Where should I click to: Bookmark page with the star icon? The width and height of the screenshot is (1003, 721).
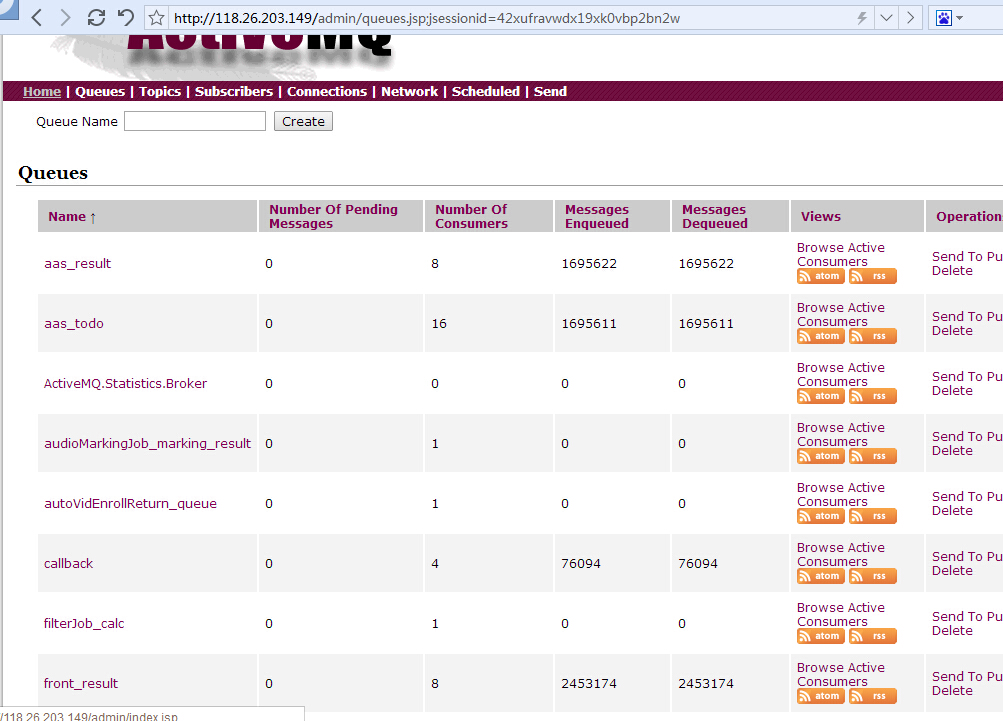pos(156,18)
